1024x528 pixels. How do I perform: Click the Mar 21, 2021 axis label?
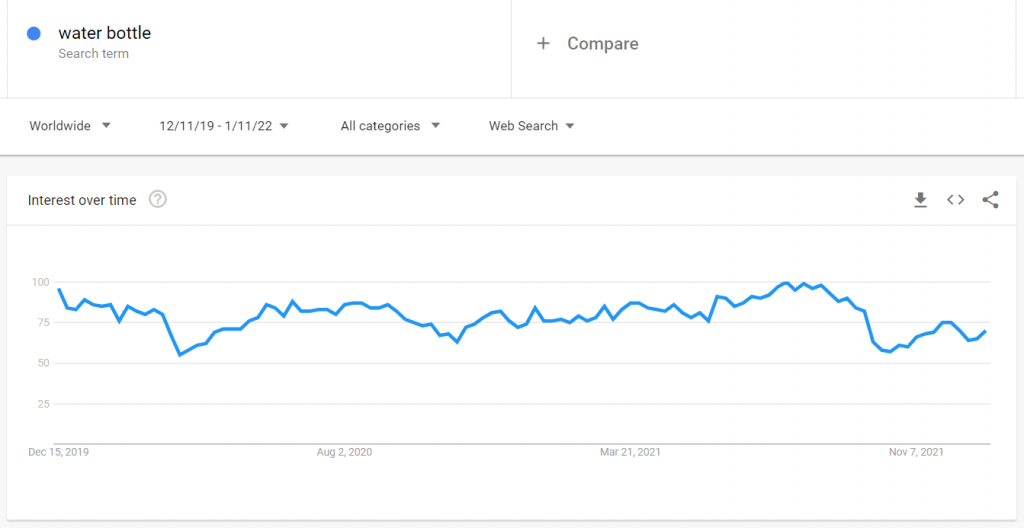click(630, 452)
